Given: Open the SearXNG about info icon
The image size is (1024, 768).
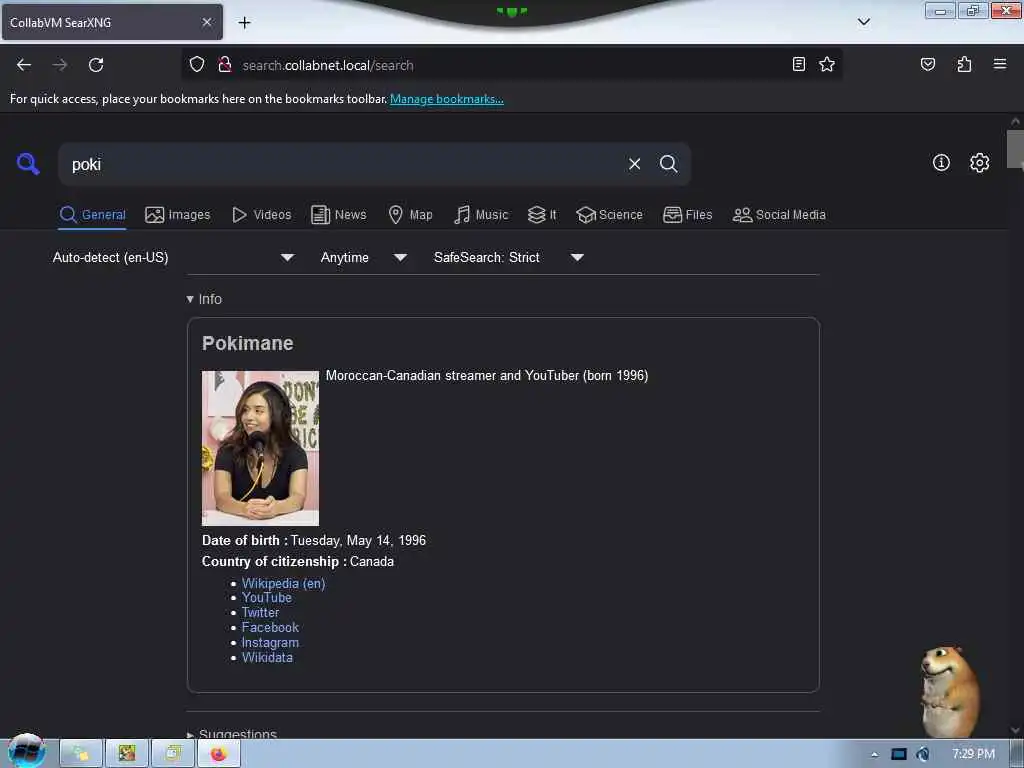Looking at the screenshot, I should coord(941,163).
